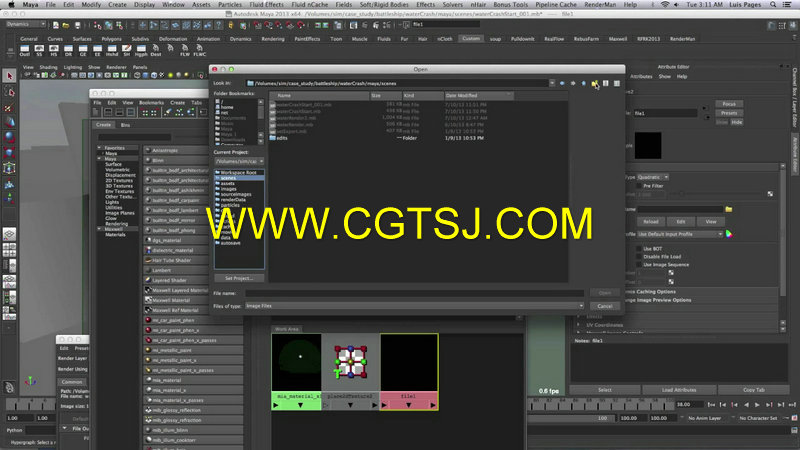Click the FLWC shelf button
800x450 pixels.
coord(199,50)
